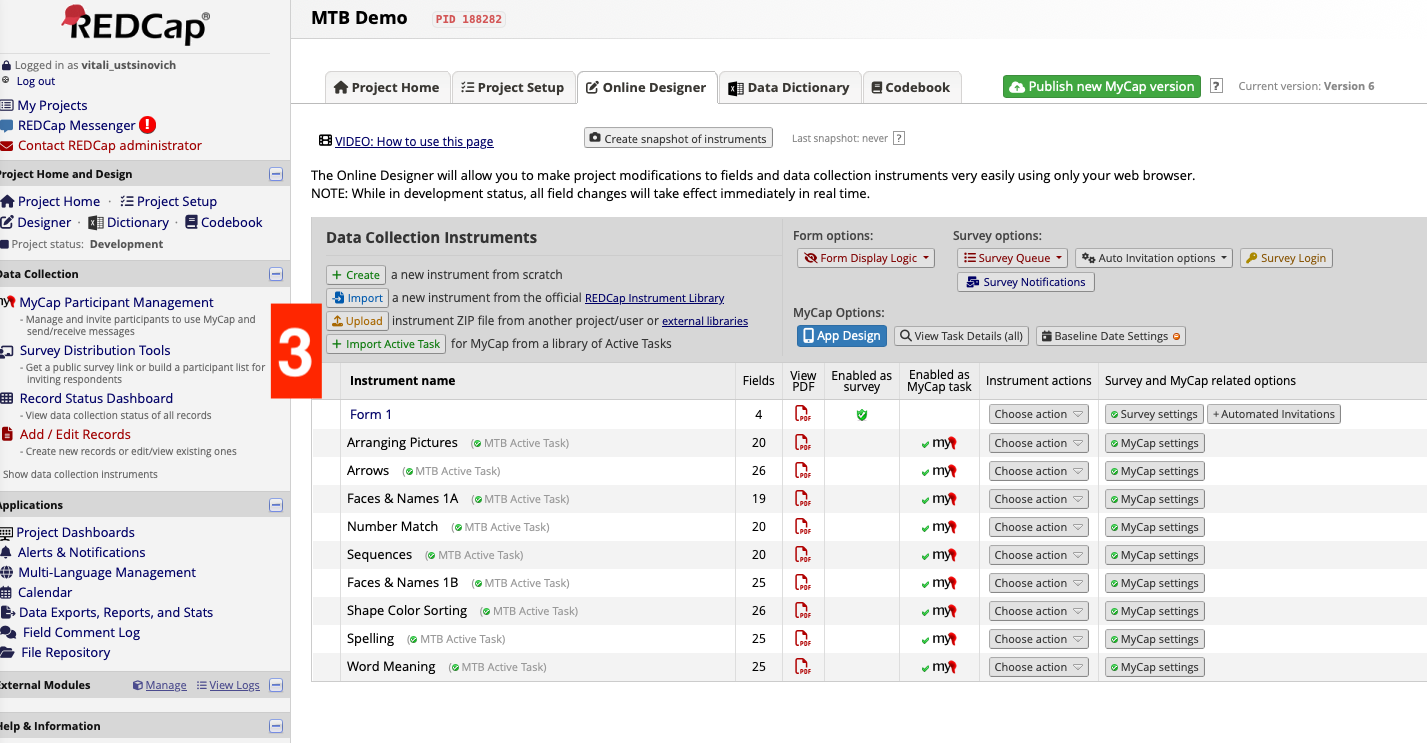The width and height of the screenshot is (1427, 743).
Task: View PDF of Sequences instrument
Action: [803, 554]
